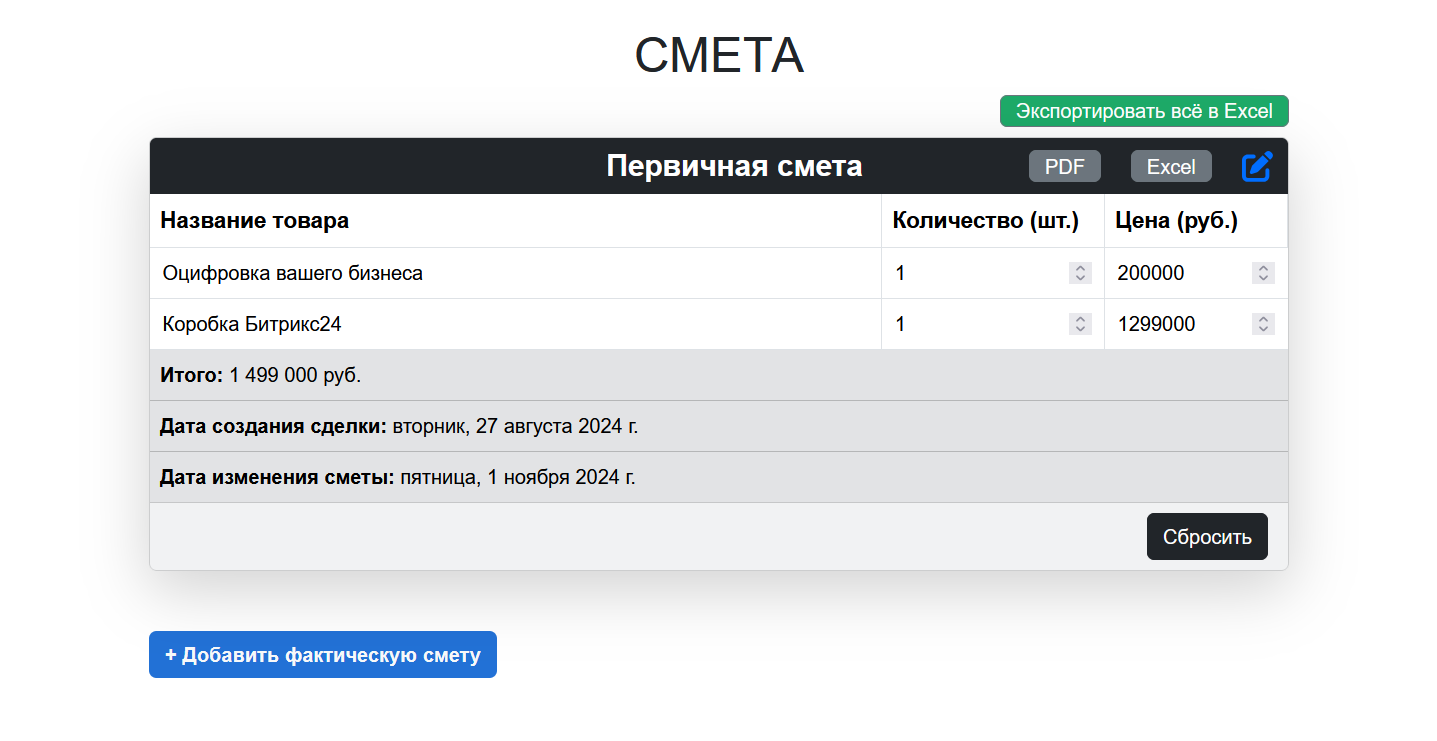Focus the Оцифровка вашего бизнеса name field
The height and width of the screenshot is (741, 1437).
[x=515, y=273]
